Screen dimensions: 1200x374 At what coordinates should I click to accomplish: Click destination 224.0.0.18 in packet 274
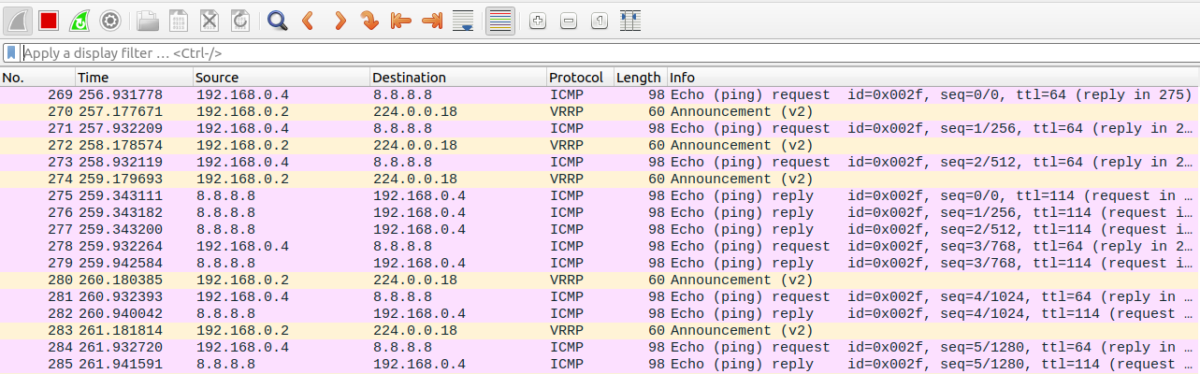[x=415, y=179]
